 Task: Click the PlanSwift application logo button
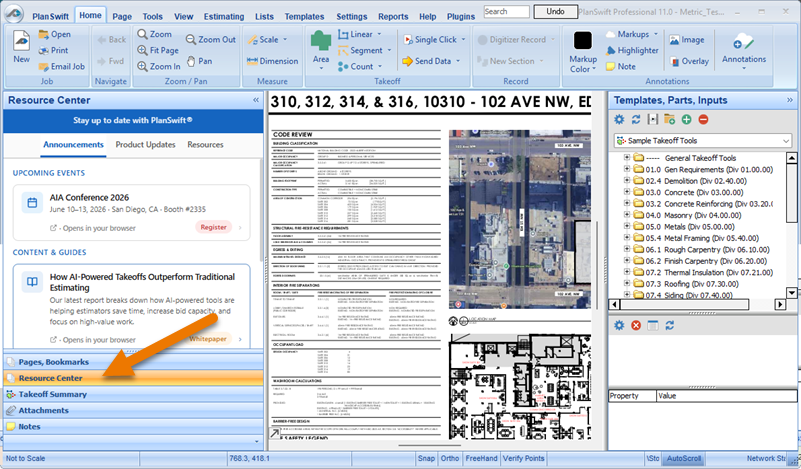click(x=14, y=14)
